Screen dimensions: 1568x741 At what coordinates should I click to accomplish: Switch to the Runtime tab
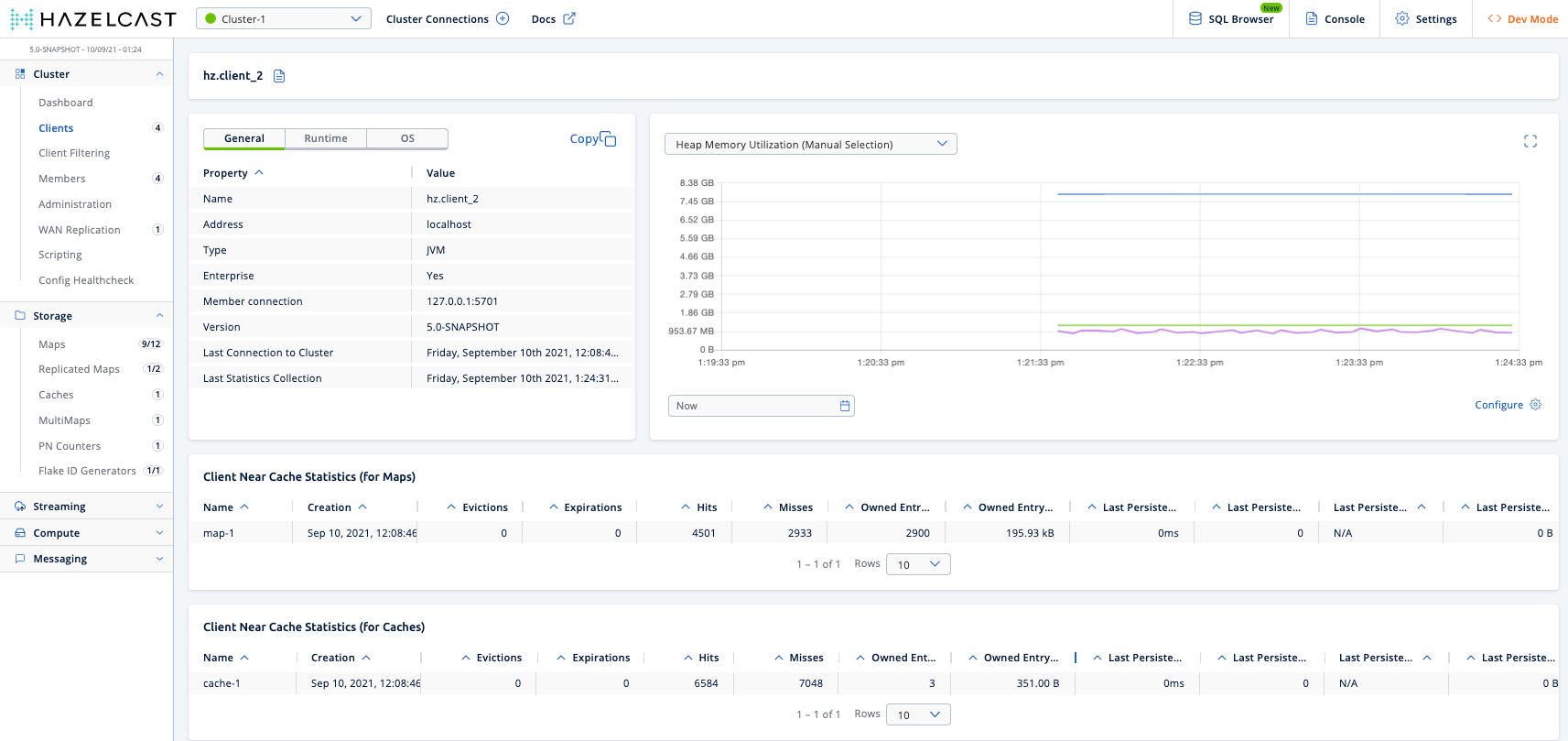[x=325, y=138]
